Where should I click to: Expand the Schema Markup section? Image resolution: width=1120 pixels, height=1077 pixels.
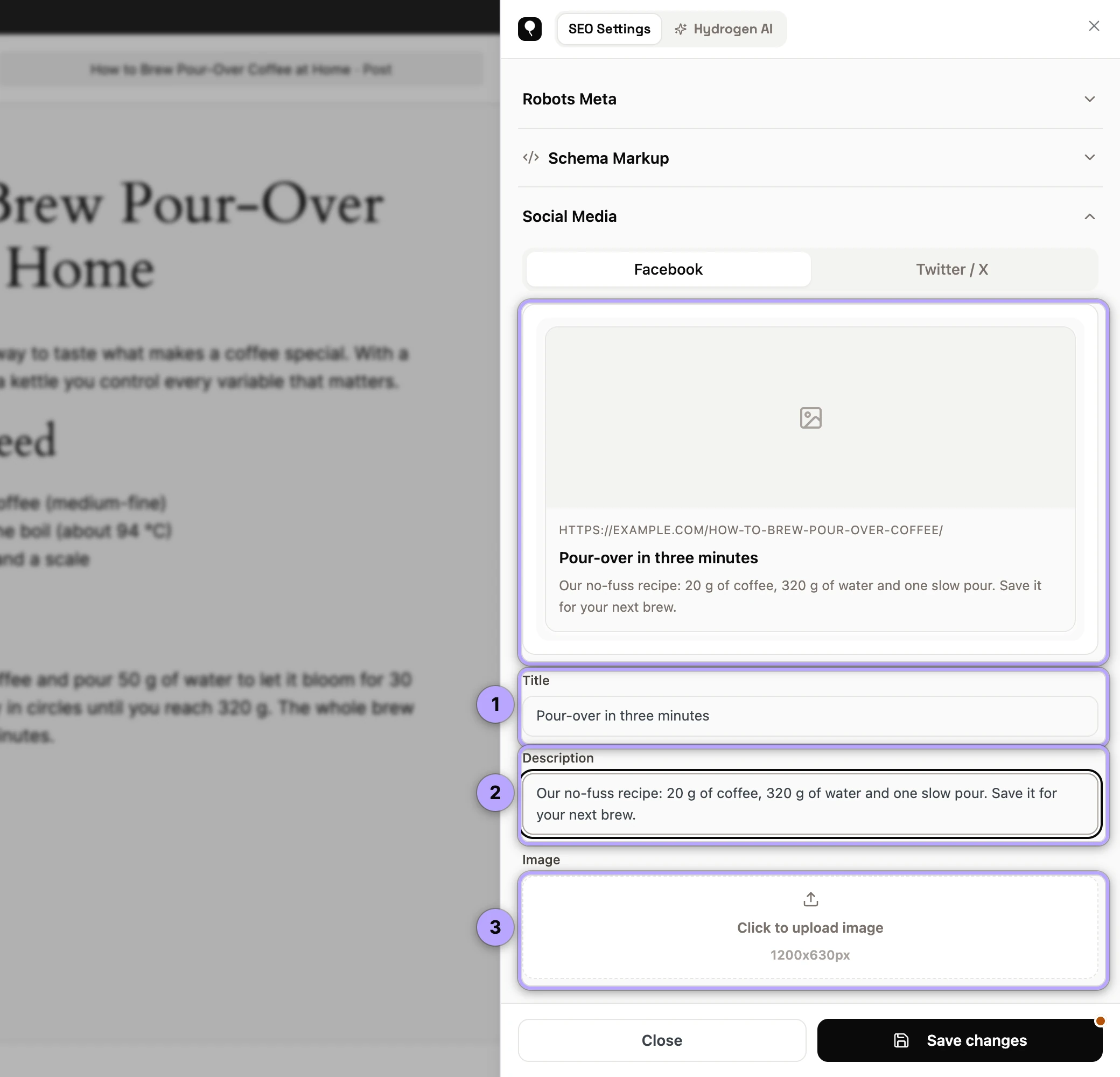[x=810, y=158]
